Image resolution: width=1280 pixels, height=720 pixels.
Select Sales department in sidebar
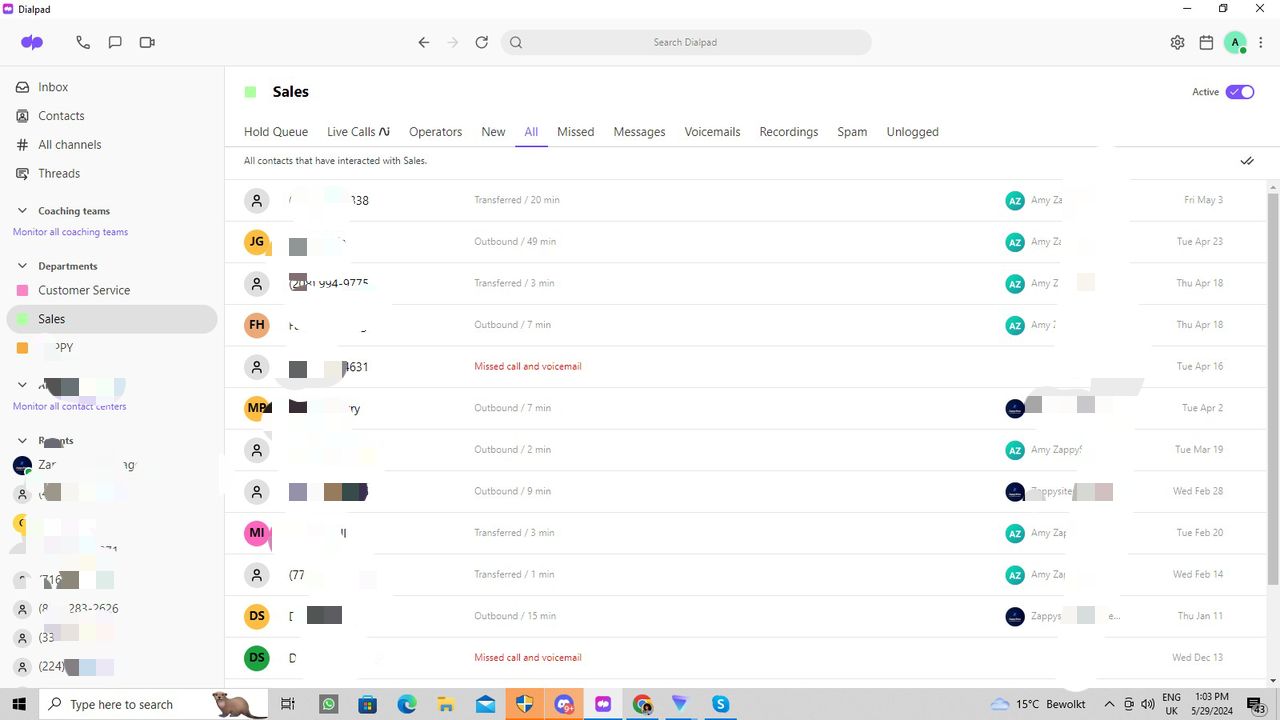coord(112,319)
